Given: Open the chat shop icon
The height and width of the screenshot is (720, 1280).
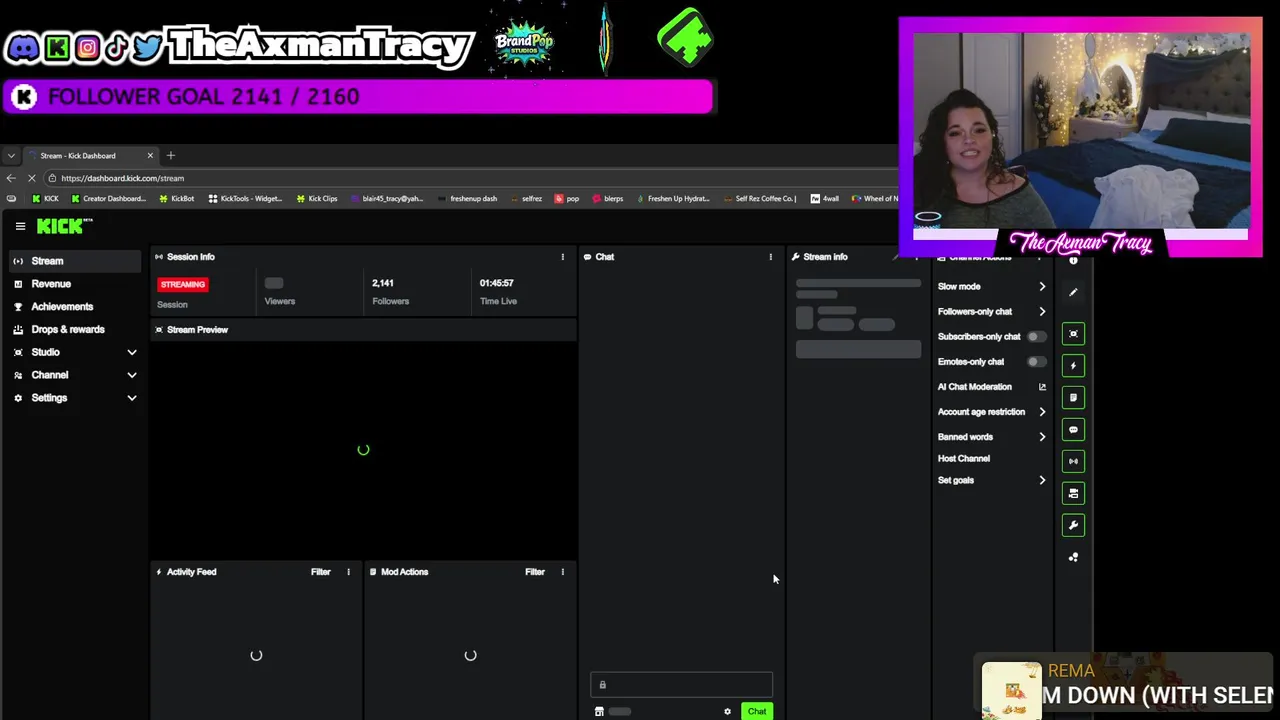Looking at the screenshot, I should coord(599,712).
